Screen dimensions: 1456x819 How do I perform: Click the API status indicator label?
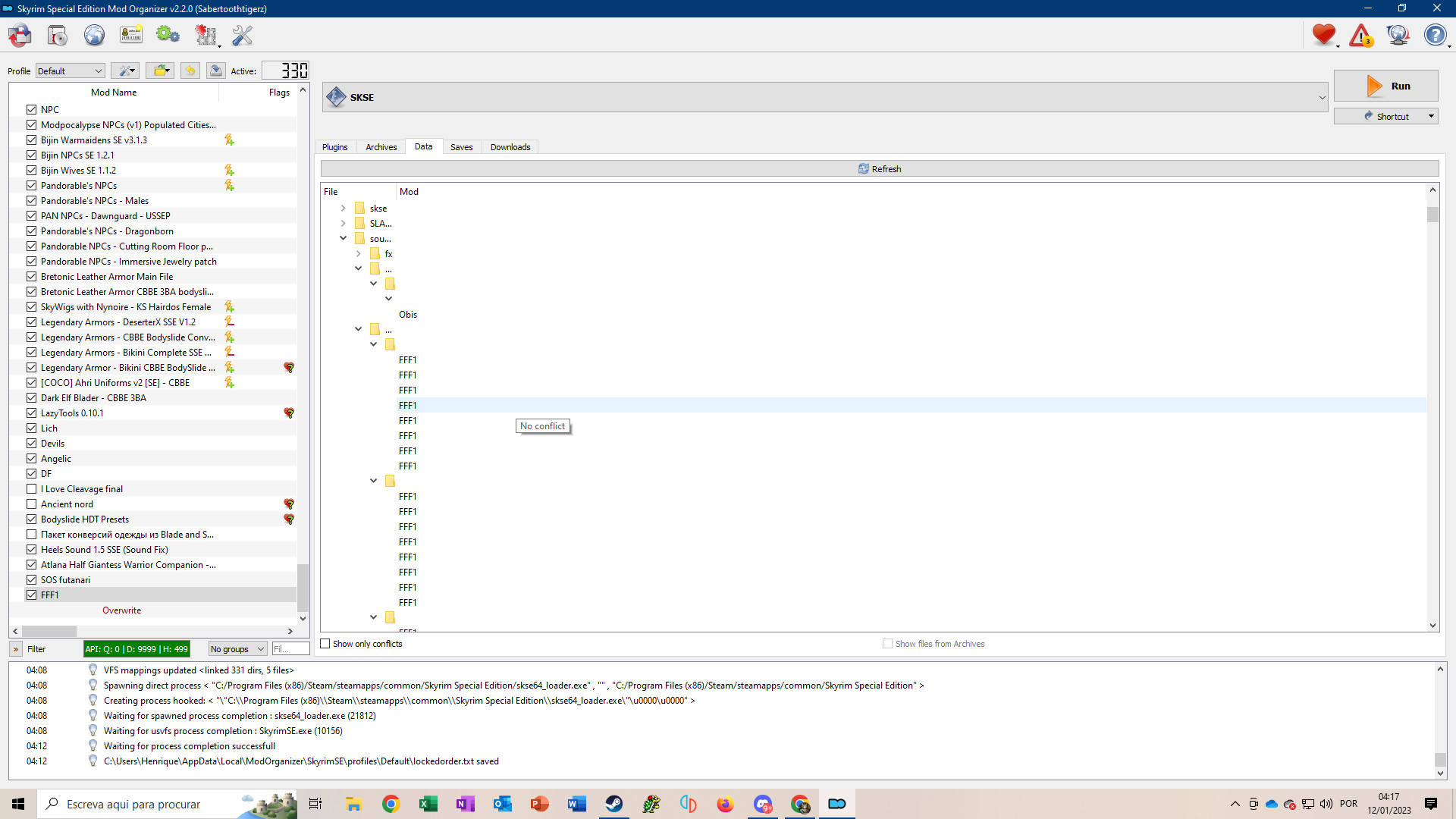(136, 649)
